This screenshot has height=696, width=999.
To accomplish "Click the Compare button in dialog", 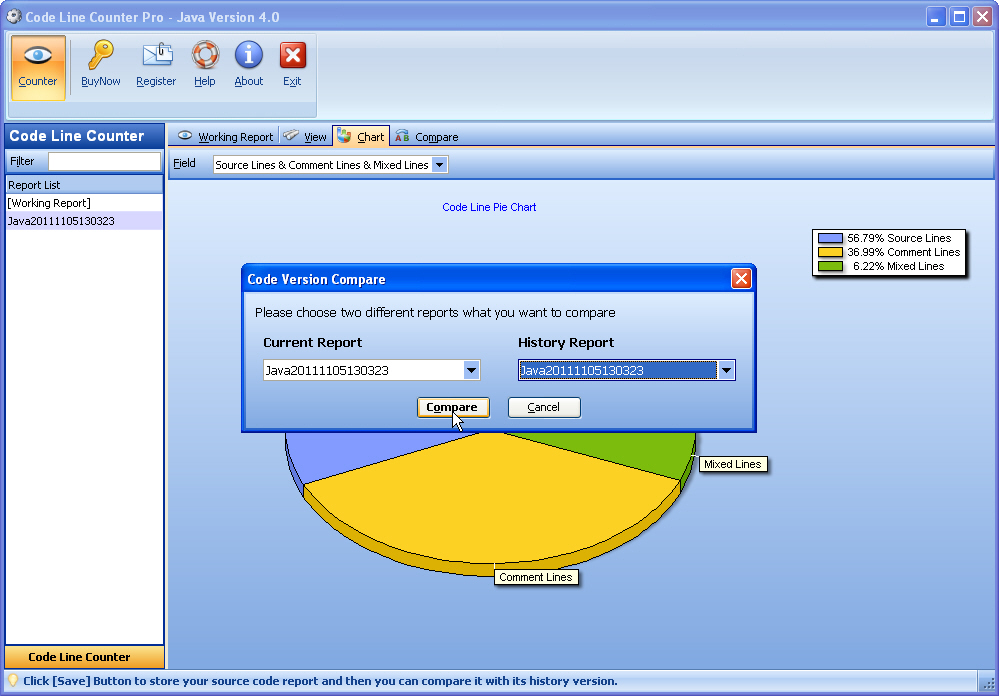I will (453, 407).
